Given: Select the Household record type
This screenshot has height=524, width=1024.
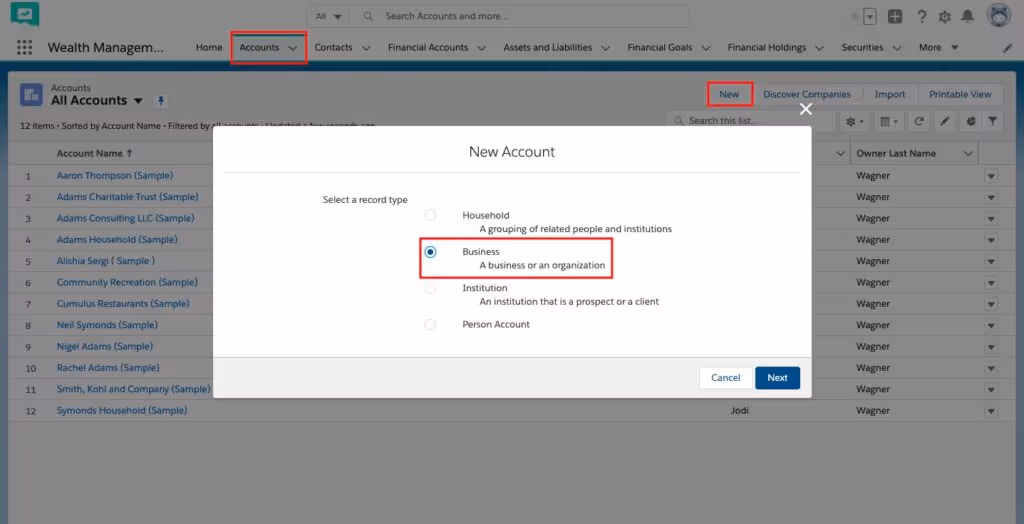Looking at the screenshot, I should 430,215.
